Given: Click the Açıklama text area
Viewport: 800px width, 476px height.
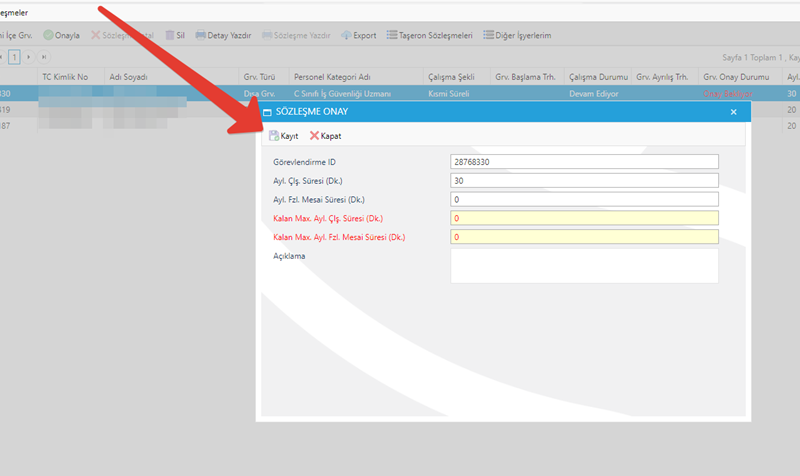Looking at the screenshot, I should 585,266.
